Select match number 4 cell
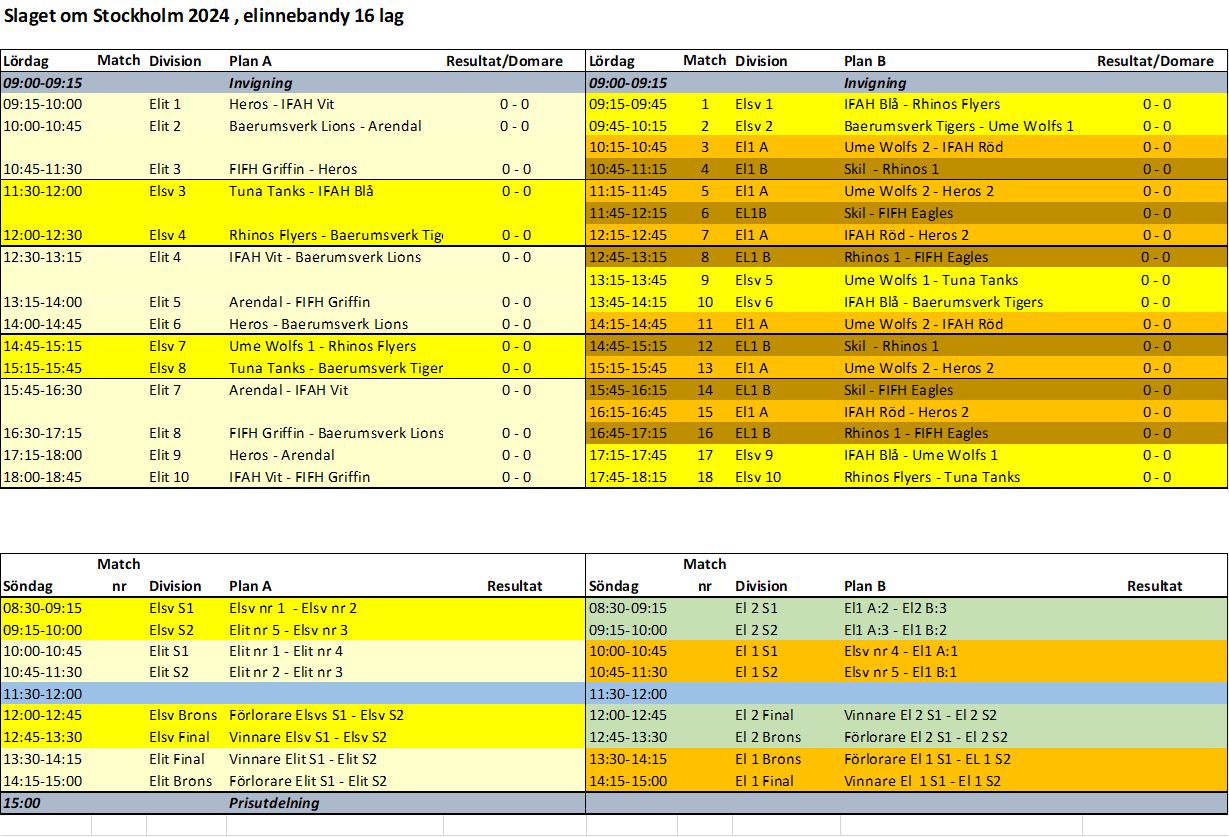The image size is (1229, 837). tap(705, 169)
